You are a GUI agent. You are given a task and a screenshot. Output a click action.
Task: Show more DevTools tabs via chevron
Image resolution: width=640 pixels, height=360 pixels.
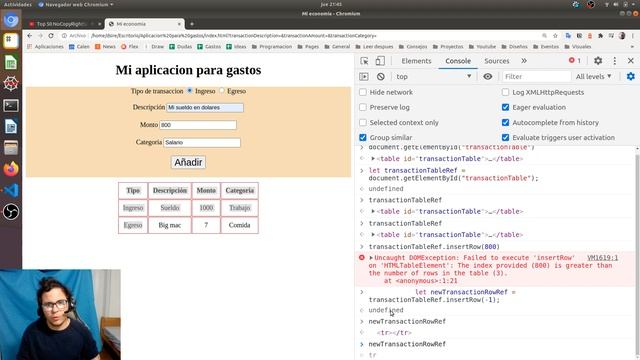point(524,61)
